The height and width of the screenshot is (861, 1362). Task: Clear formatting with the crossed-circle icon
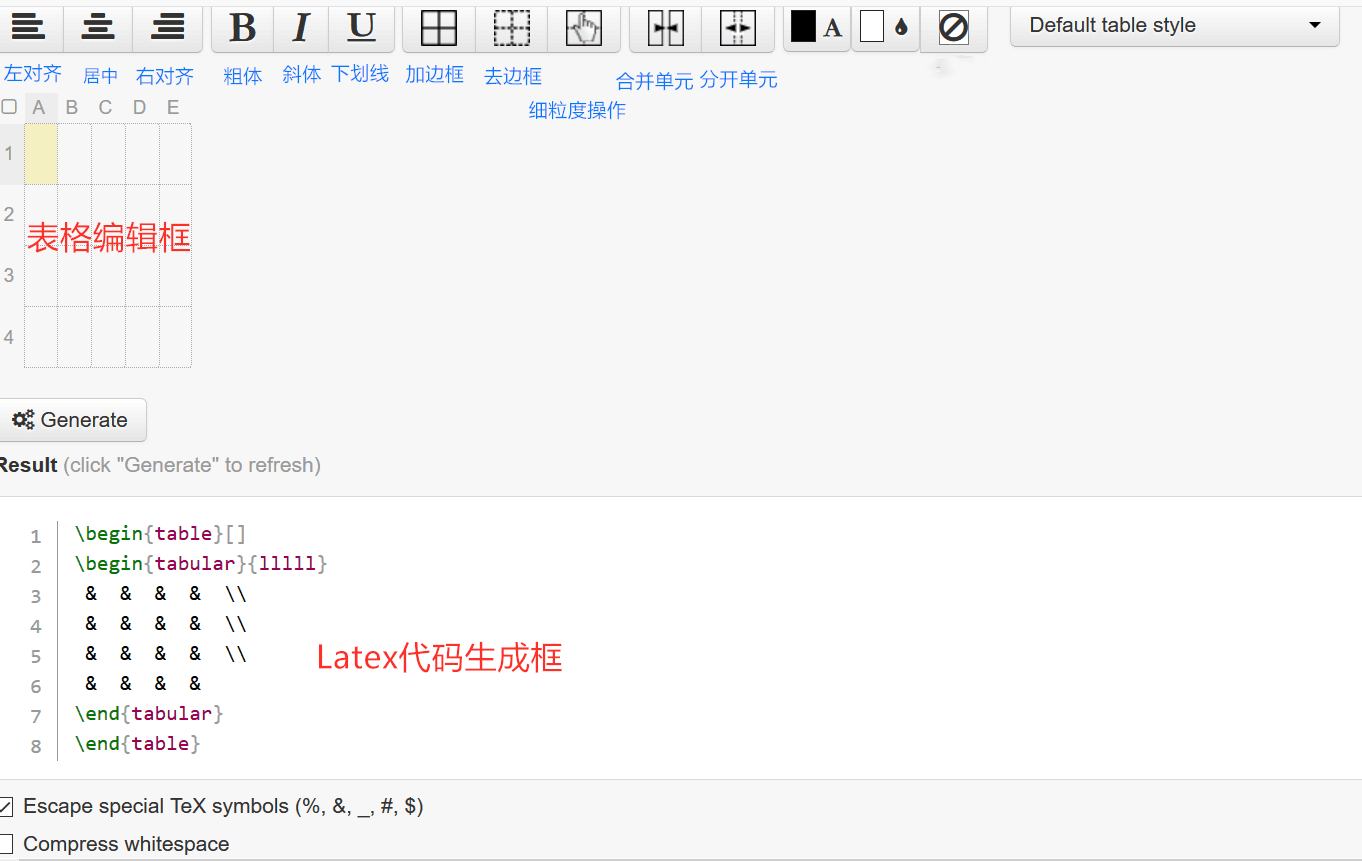(953, 27)
